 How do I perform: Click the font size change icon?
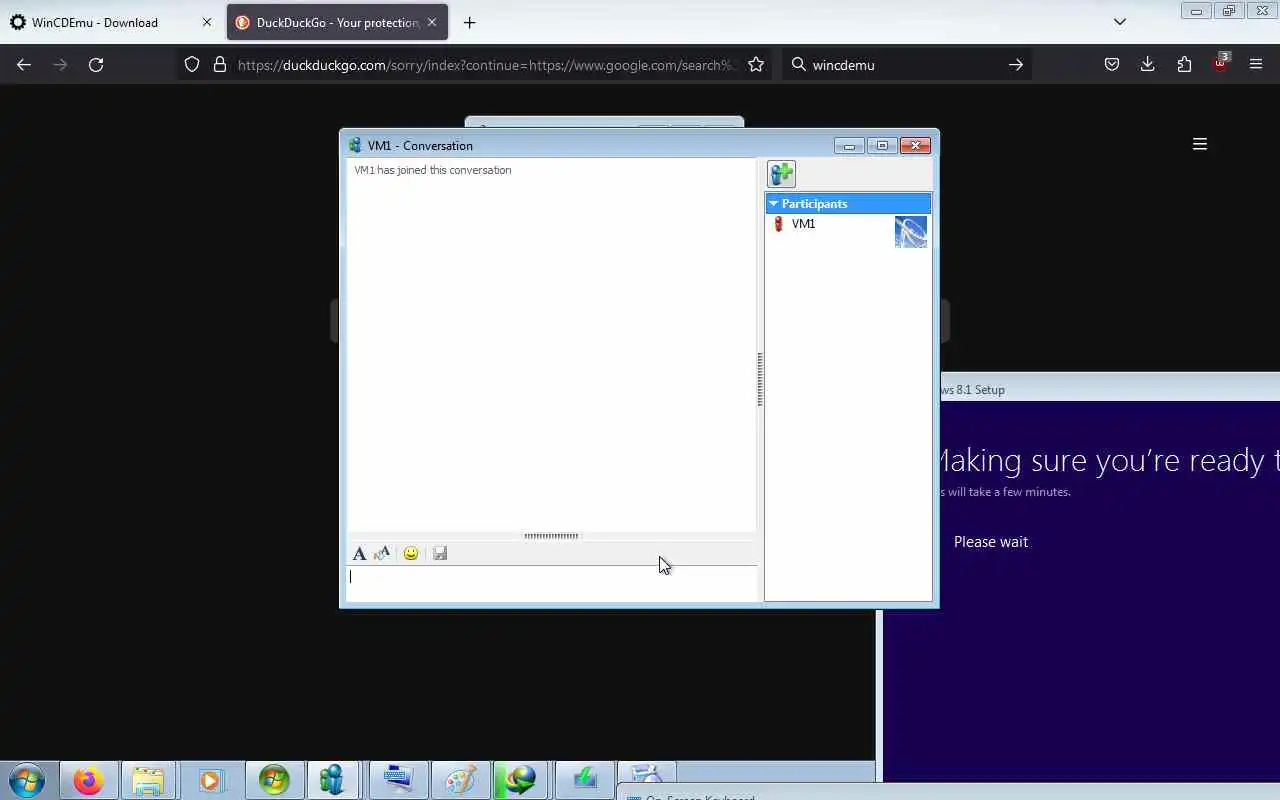382,553
